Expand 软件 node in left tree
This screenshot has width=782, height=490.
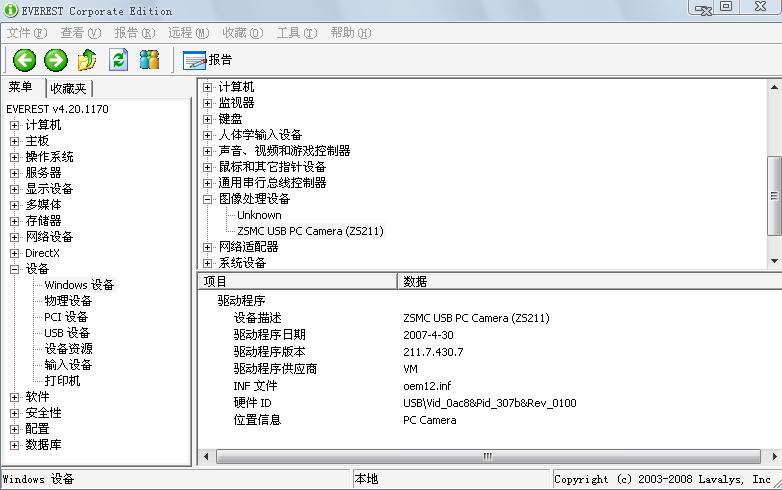[14, 397]
